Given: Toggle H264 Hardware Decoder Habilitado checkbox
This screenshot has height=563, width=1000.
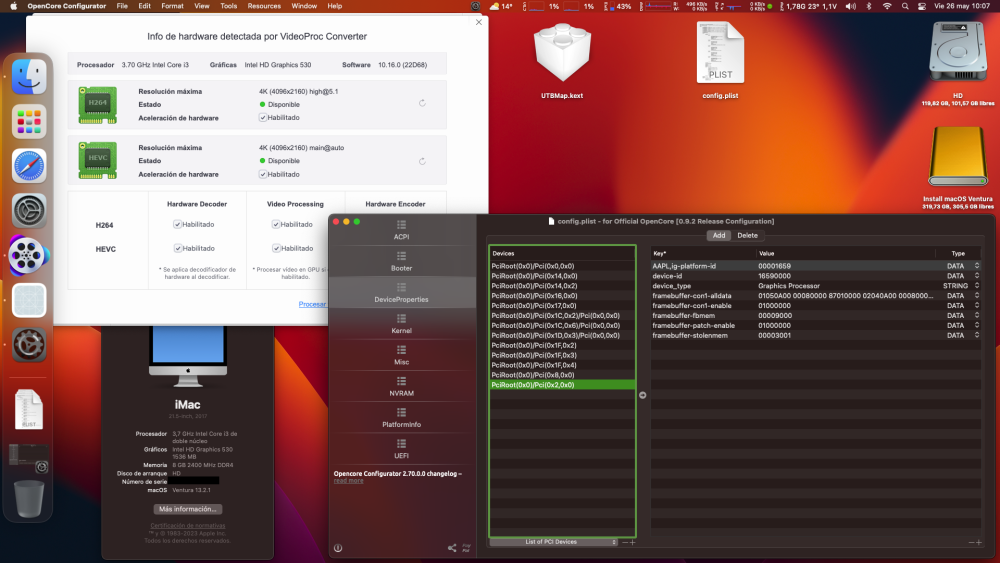Looking at the screenshot, I should (x=177, y=224).
